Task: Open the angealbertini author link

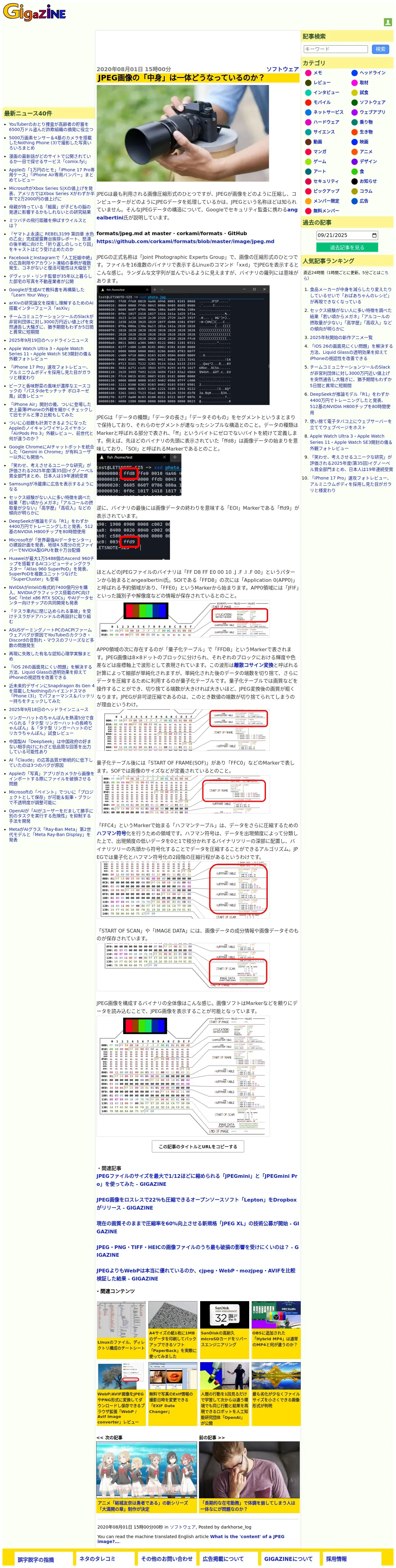Action: click(x=197, y=214)
